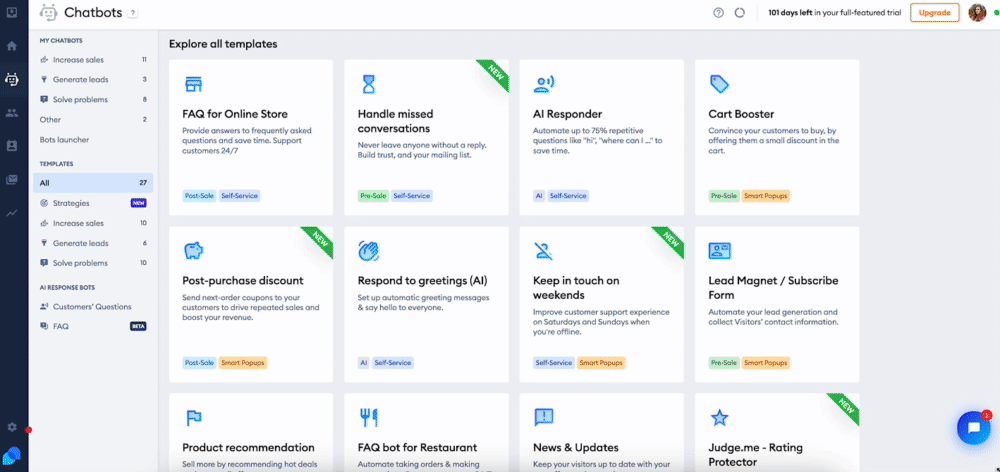Click Pre-Sale tag on Lead Magnet card
This screenshot has height=472, width=1000.
tap(724, 363)
